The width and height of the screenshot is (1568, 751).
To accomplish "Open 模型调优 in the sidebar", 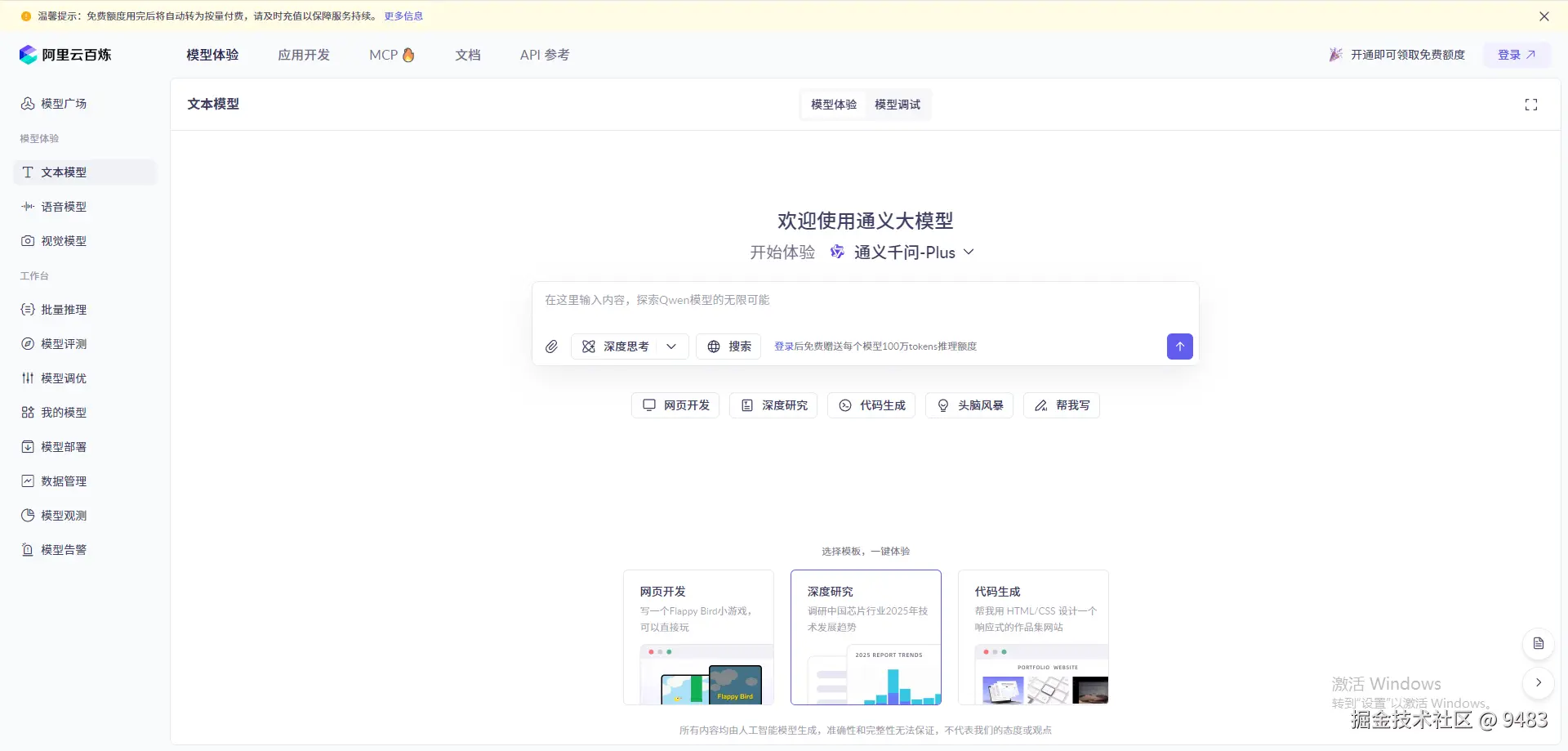I will pos(84,378).
